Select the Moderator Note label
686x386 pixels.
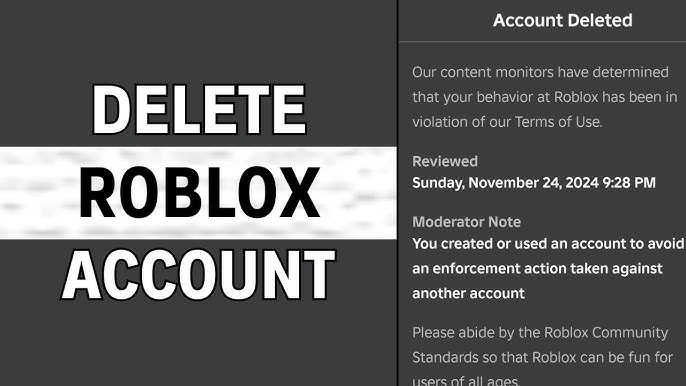pos(466,222)
